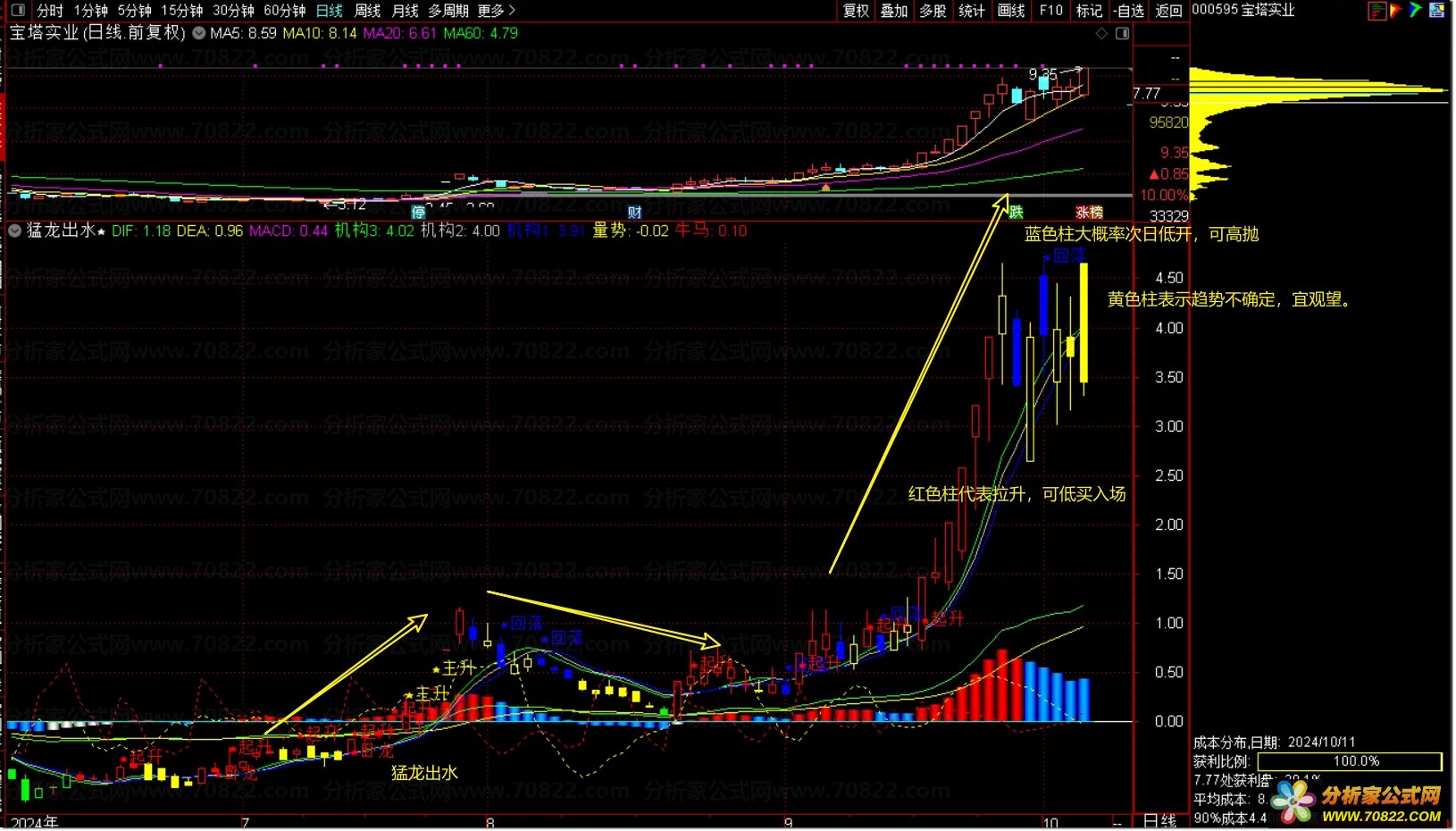Screen dimensions: 1456x831
Task: Open the 复权 adjustment options
Action: point(856,11)
